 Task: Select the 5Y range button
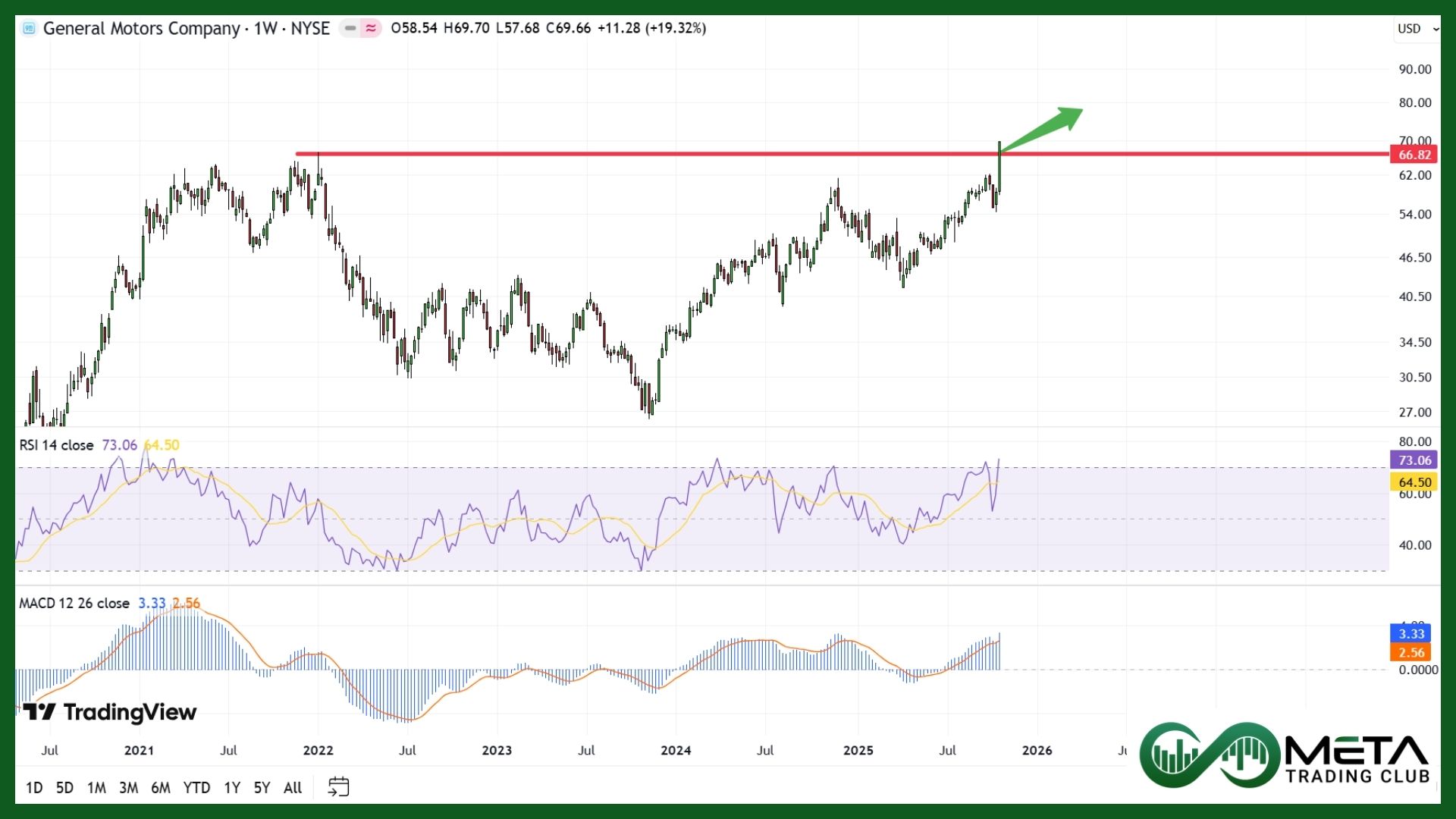[262, 788]
